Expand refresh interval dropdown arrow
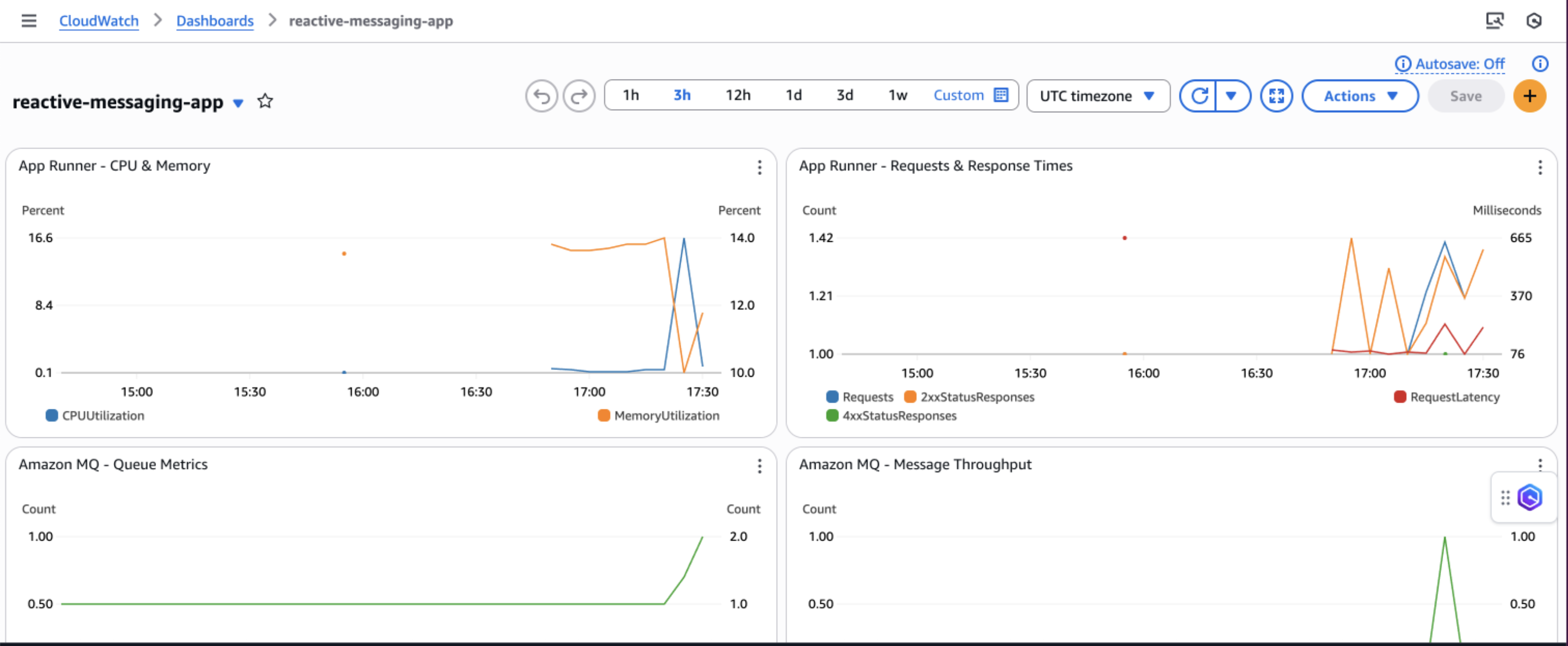1568x646 pixels. point(1232,96)
